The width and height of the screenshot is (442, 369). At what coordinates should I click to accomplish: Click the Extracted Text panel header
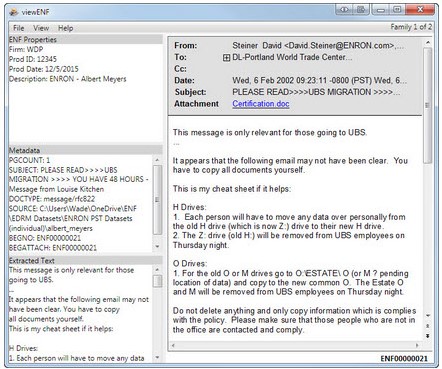(86, 261)
